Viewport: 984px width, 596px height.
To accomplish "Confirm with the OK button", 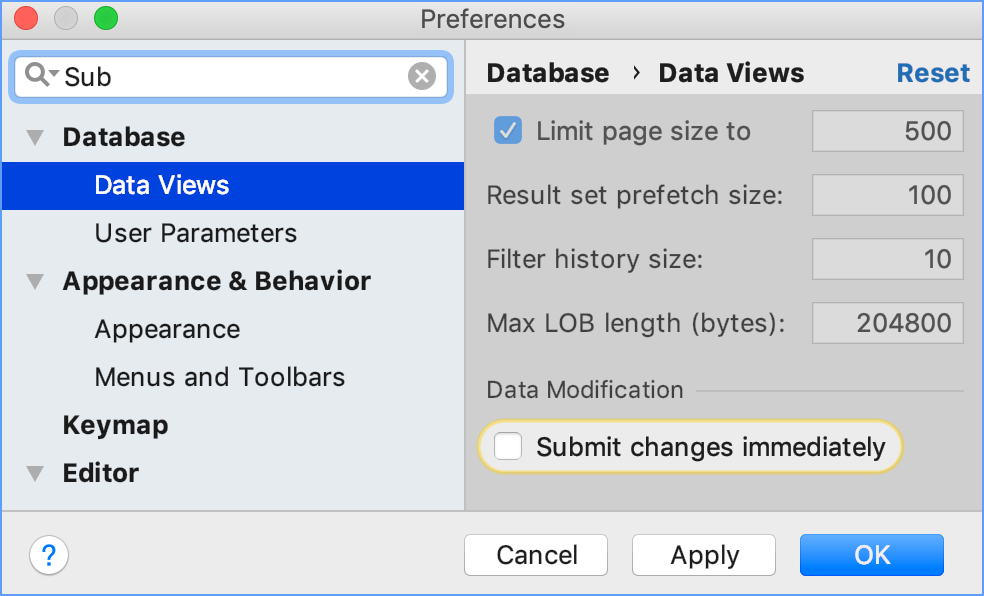I will pyautogui.click(x=871, y=555).
